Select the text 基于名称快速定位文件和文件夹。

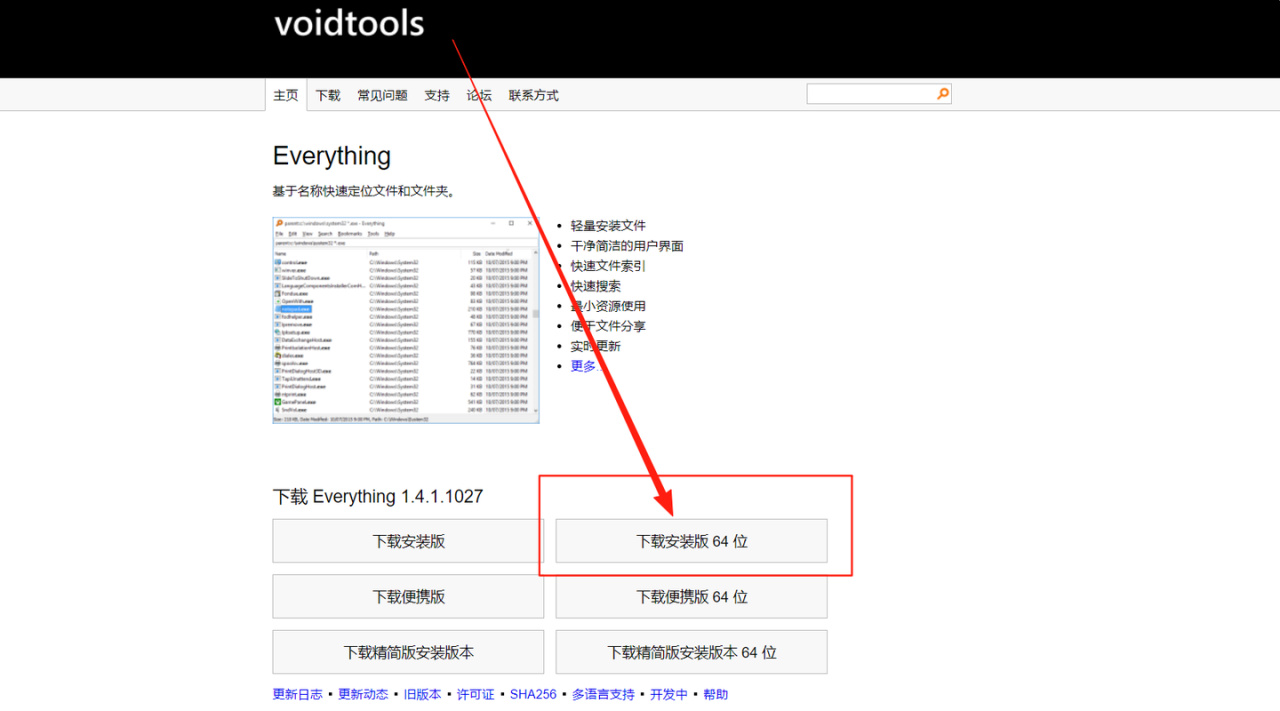point(364,191)
